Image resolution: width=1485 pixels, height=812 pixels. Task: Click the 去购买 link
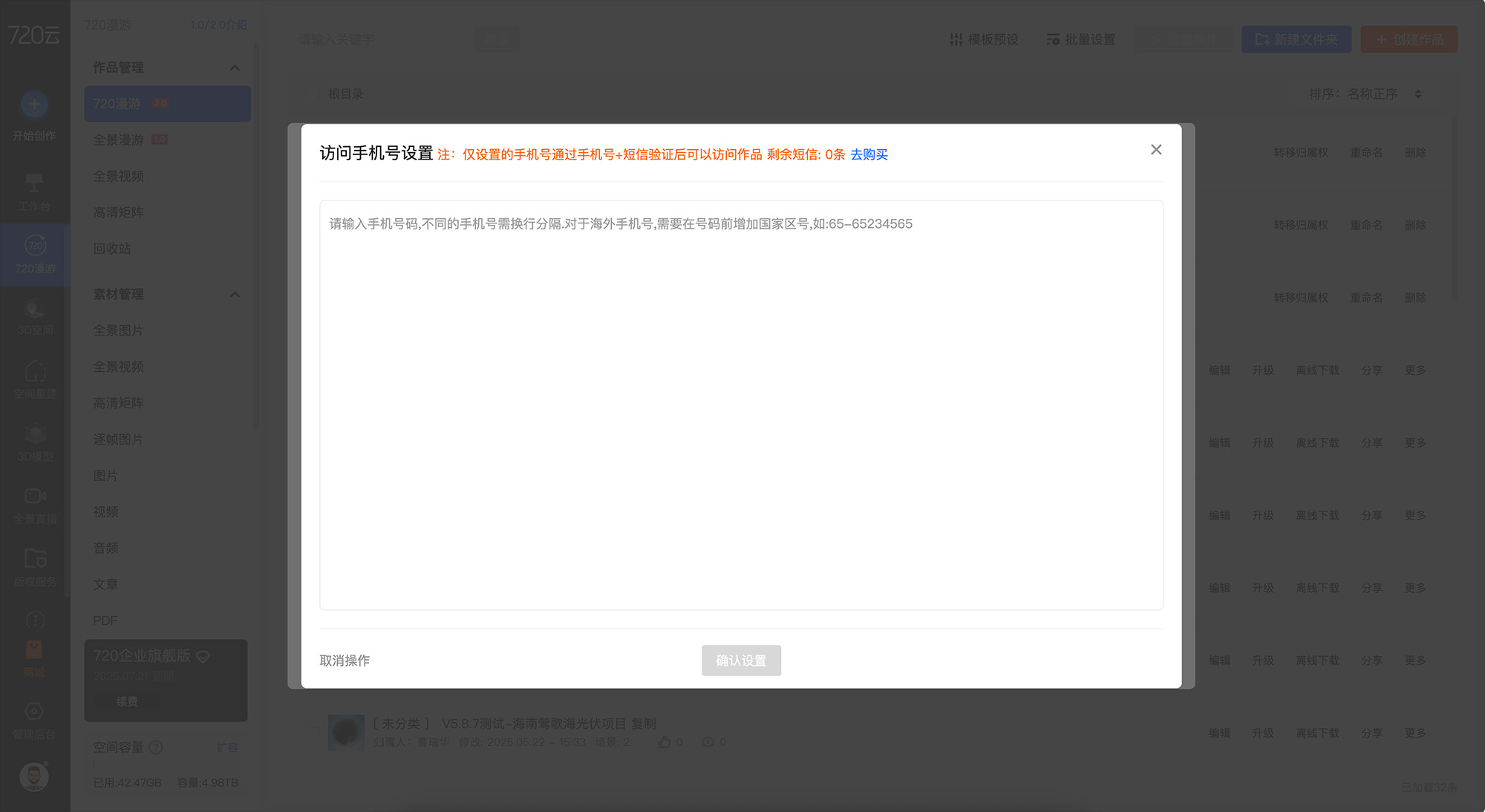coord(869,154)
